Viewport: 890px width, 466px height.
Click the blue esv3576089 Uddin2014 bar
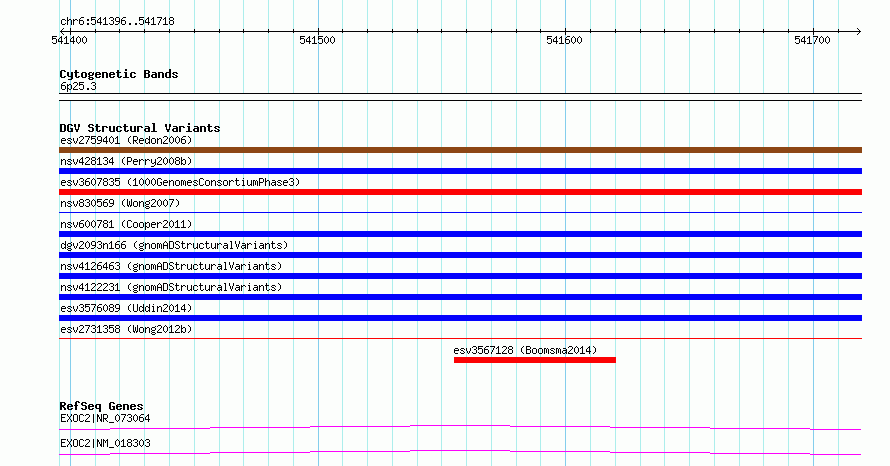pyautogui.click(x=460, y=318)
